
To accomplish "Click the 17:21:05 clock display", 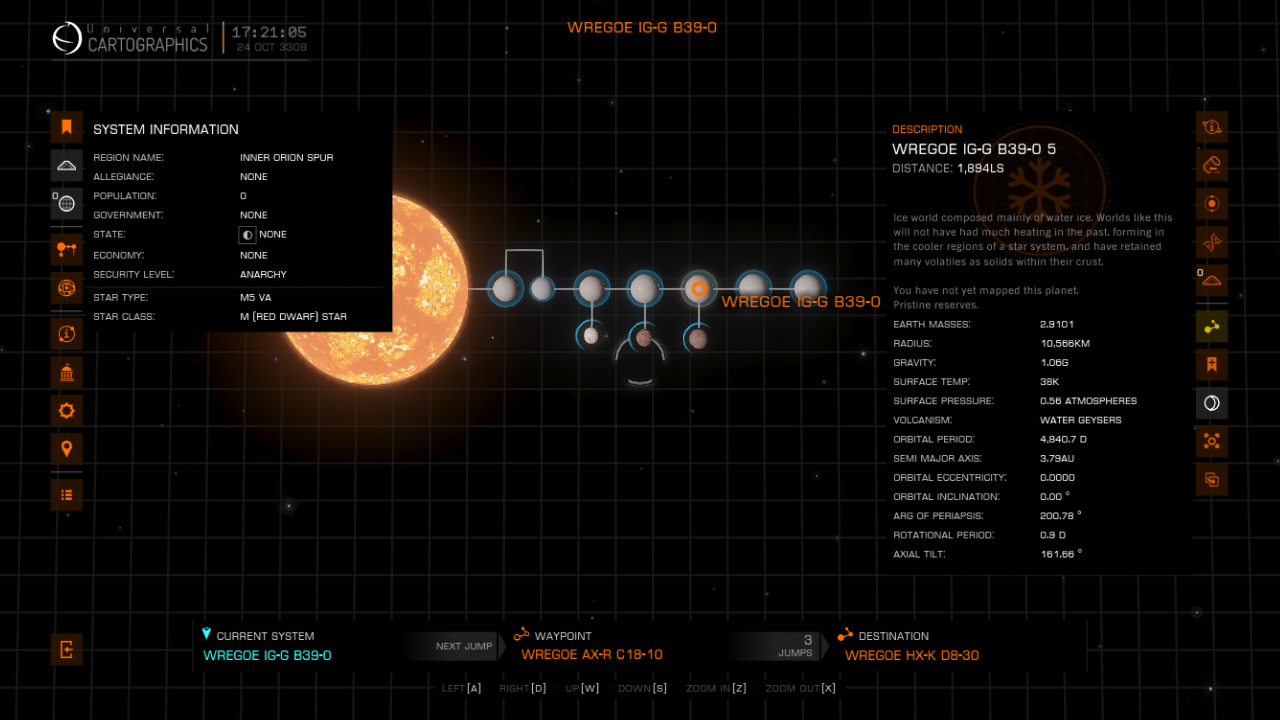I will coord(269,33).
